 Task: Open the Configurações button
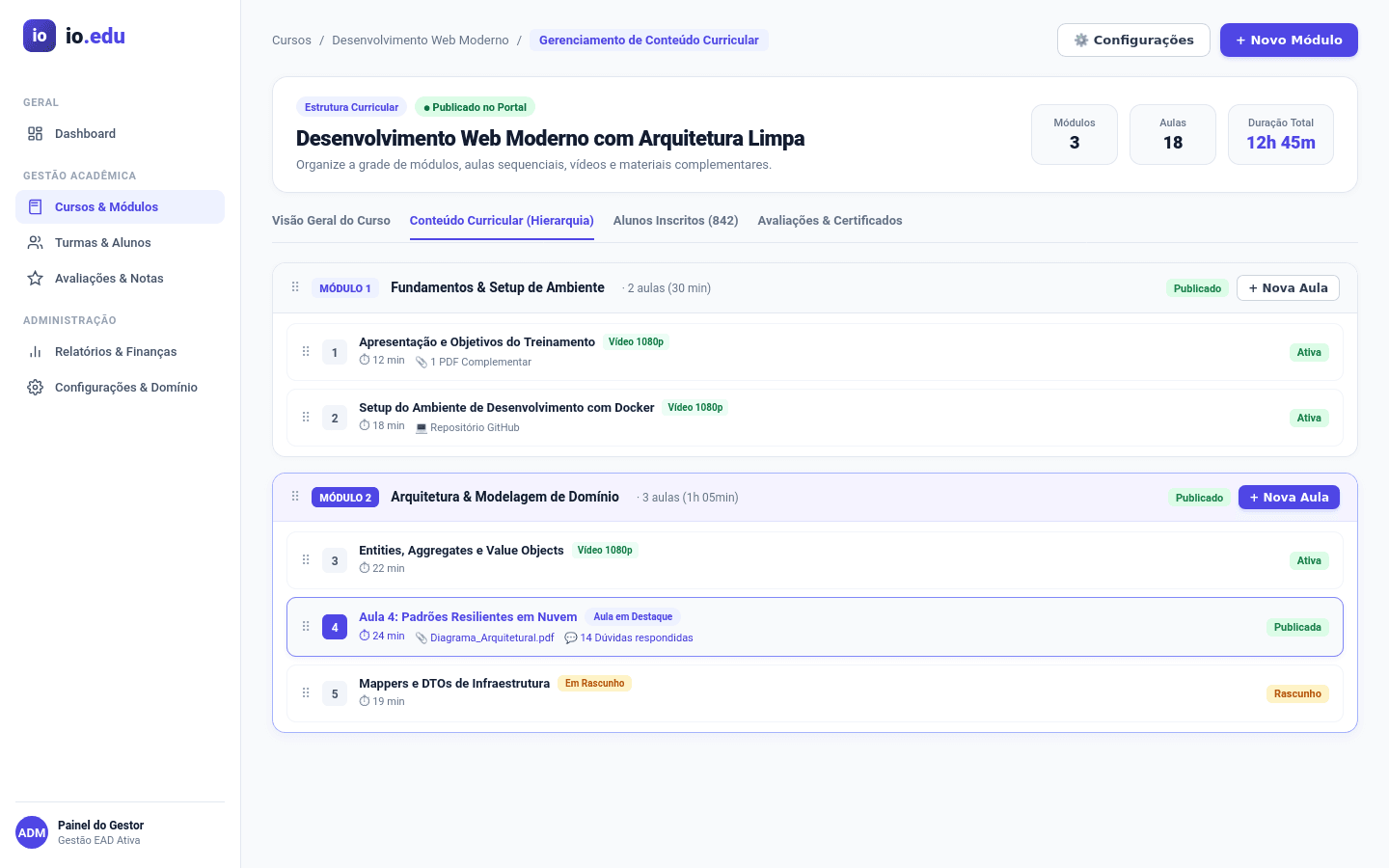(1133, 41)
